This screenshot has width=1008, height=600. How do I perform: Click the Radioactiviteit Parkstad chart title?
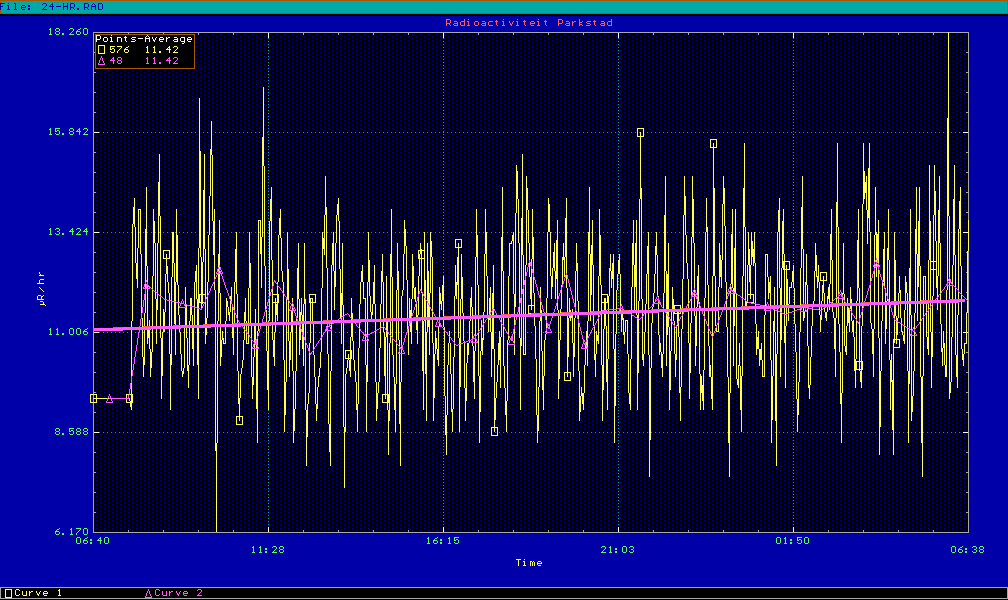click(529, 22)
